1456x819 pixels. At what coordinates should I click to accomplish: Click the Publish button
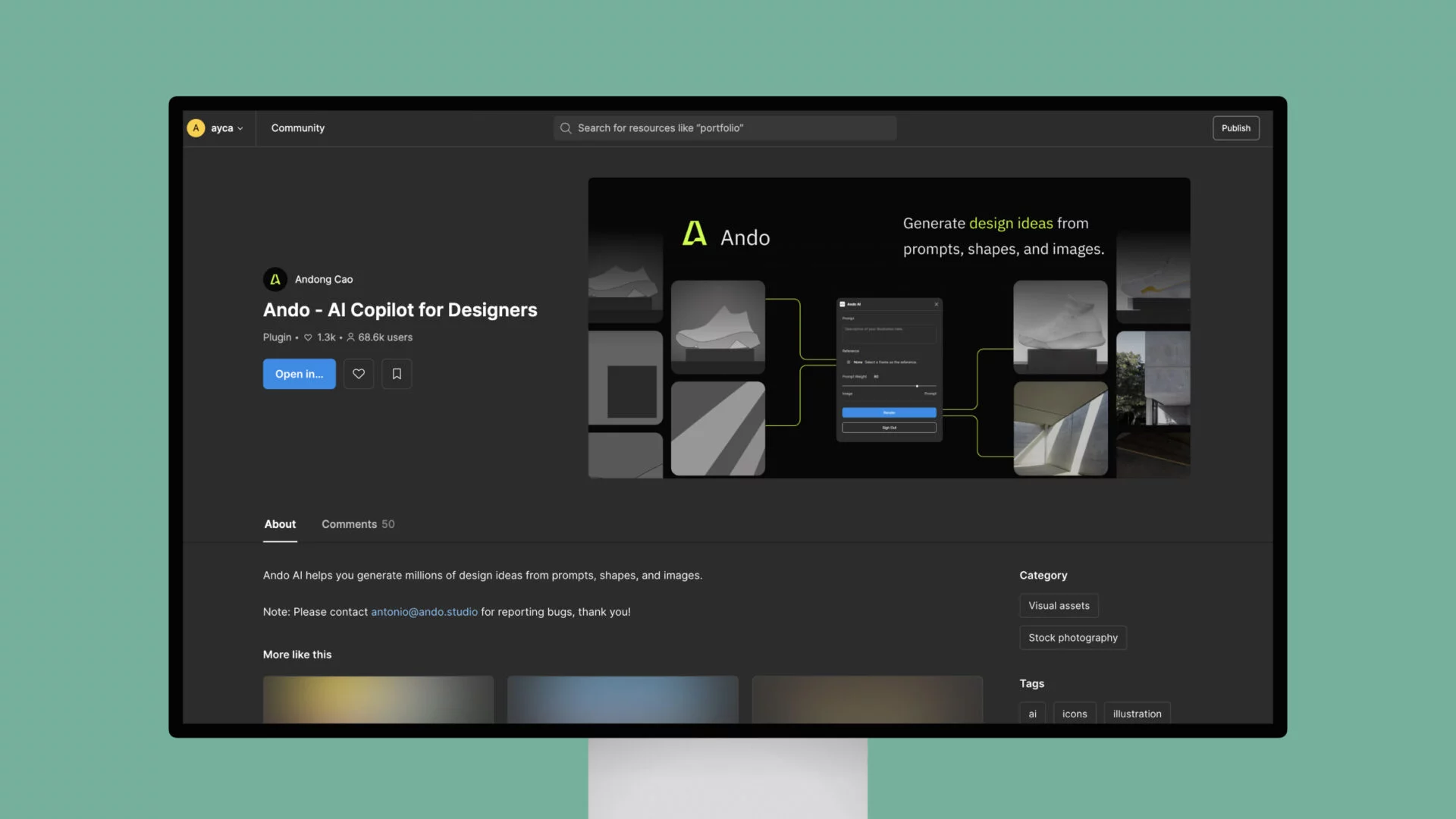tap(1236, 128)
